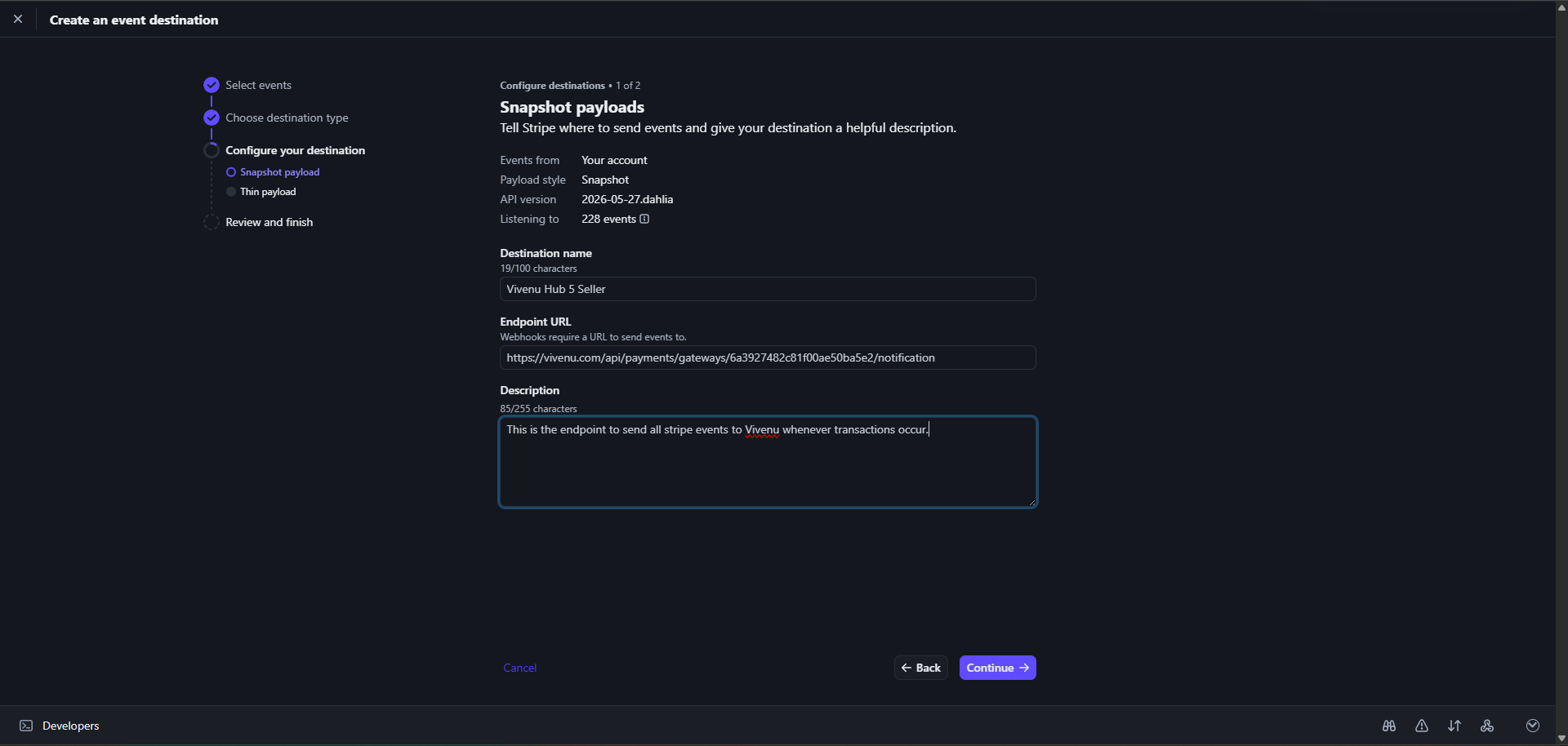Close the Create an event destination dialog

[x=18, y=19]
